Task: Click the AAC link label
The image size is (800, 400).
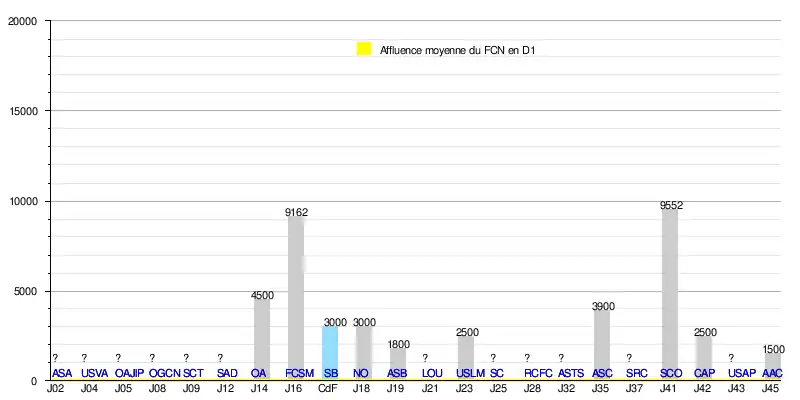Action: 772,373
